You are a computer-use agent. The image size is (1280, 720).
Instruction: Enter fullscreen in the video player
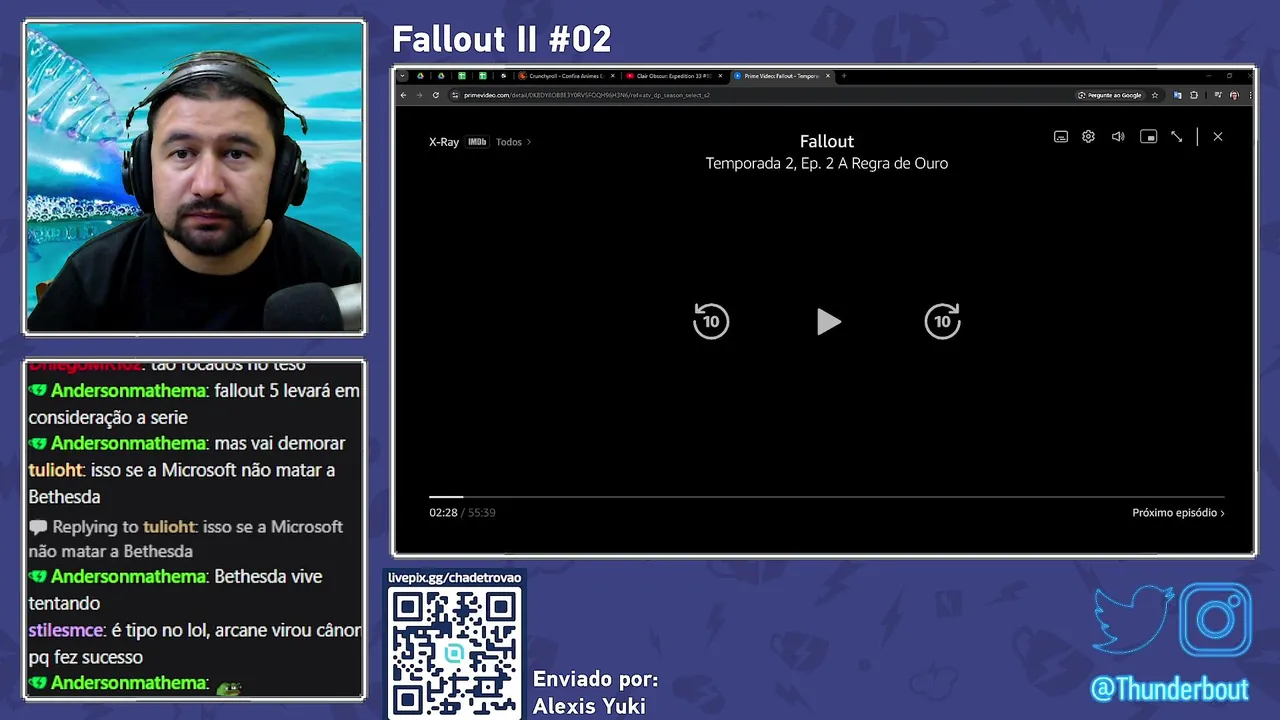[x=1177, y=137]
